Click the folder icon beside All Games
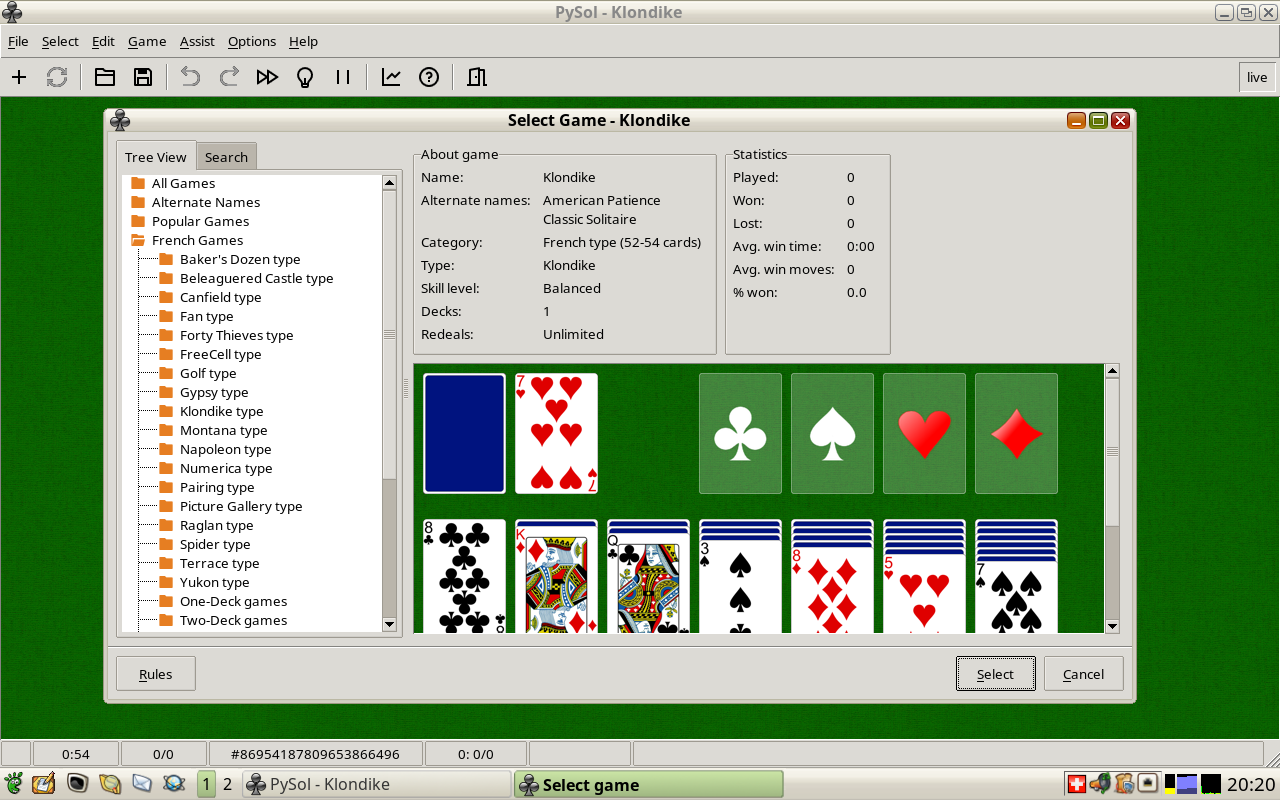1280x800 pixels. (138, 183)
